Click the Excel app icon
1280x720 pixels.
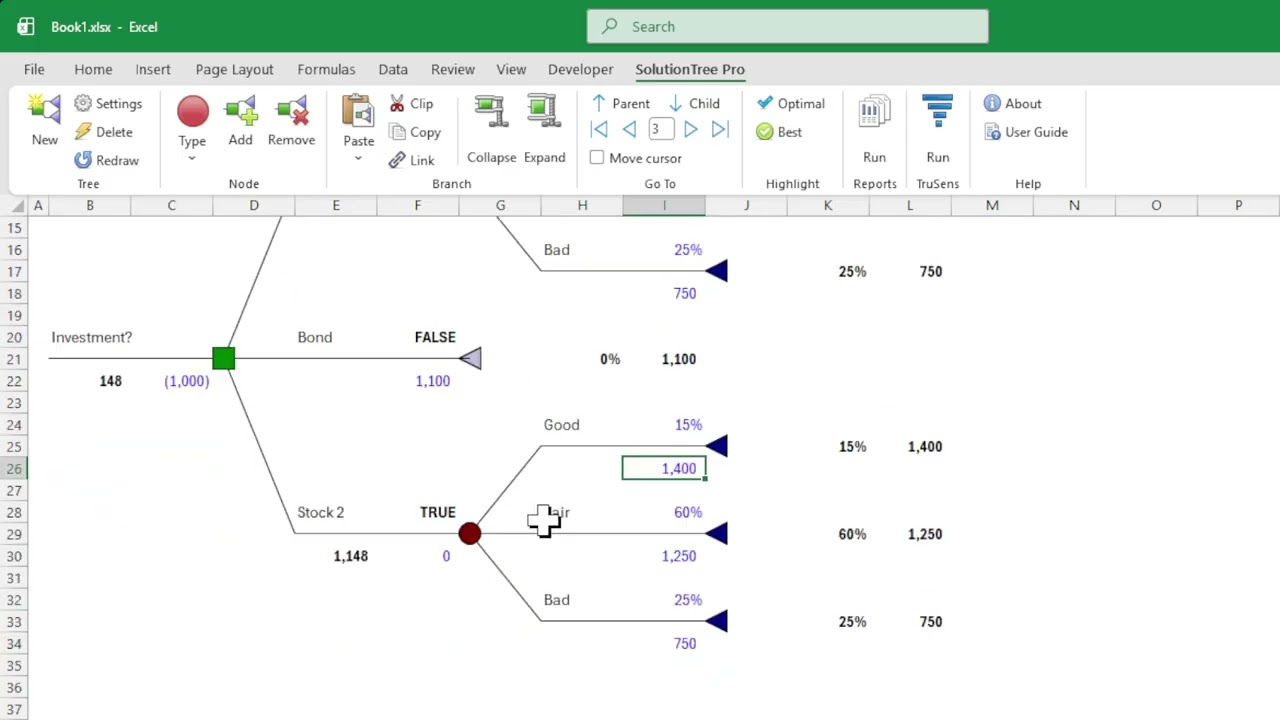26,27
